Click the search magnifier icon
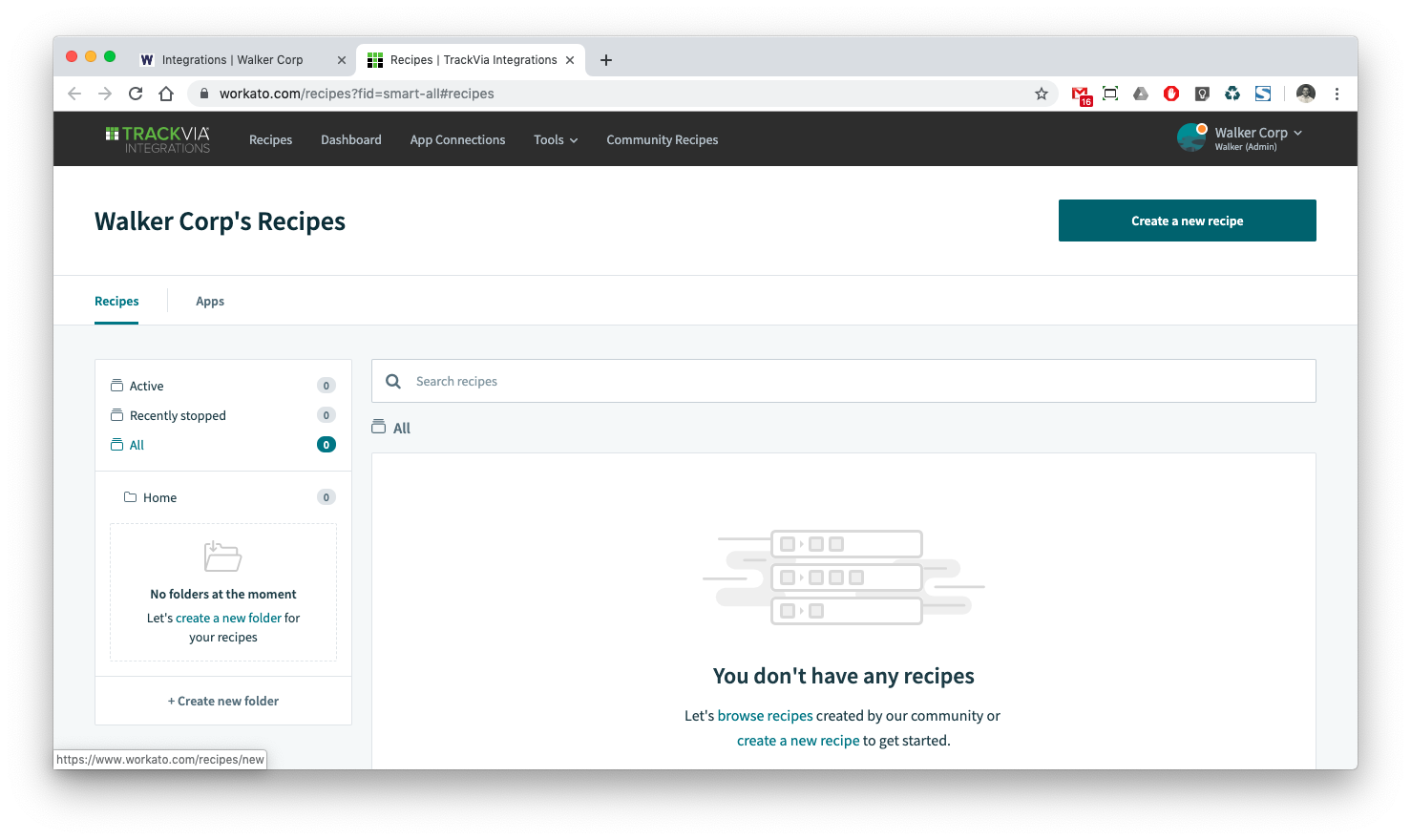1411x840 pixels. (393, 381)
